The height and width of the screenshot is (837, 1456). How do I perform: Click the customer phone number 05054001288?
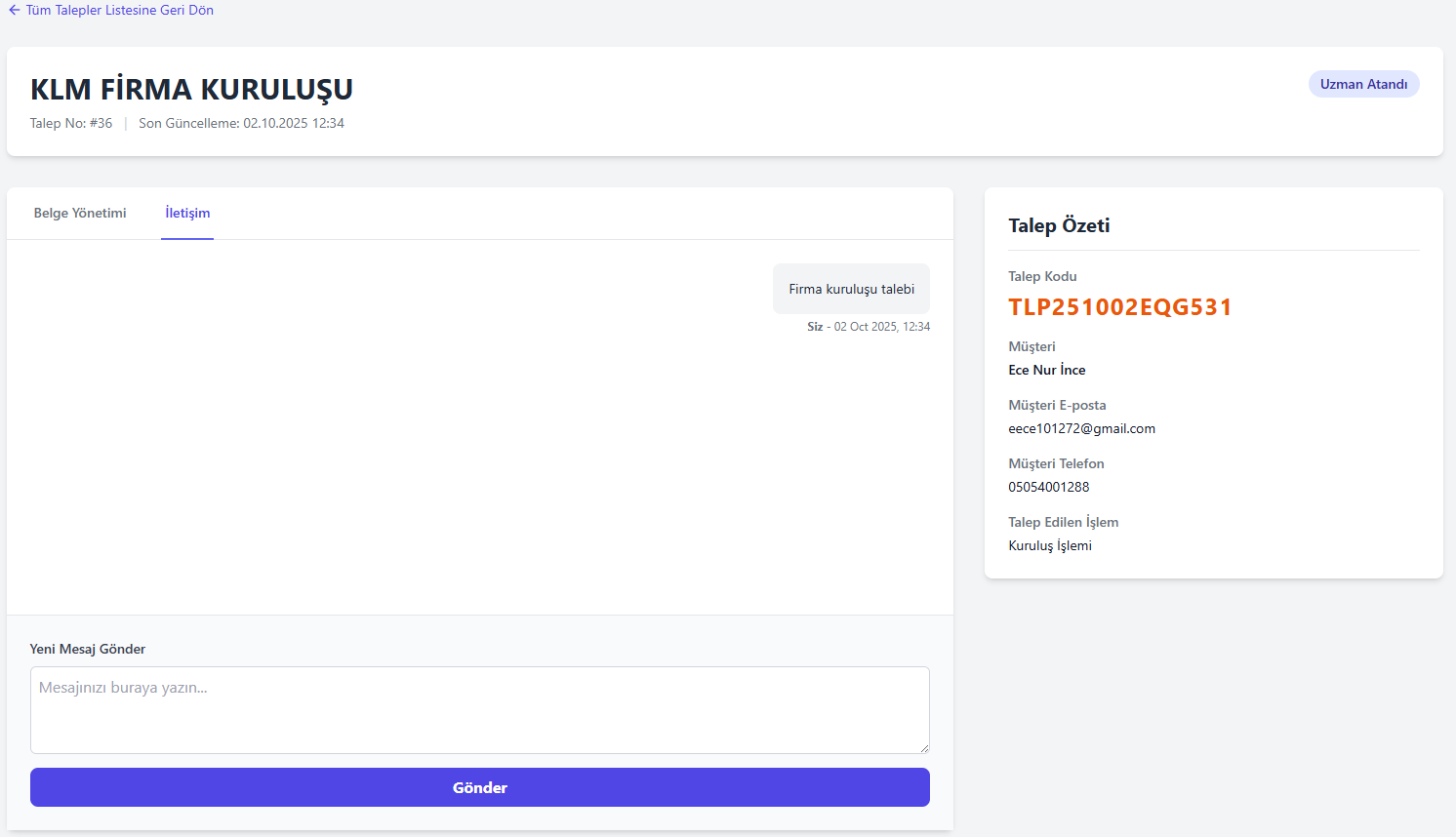click(1048, 487)
